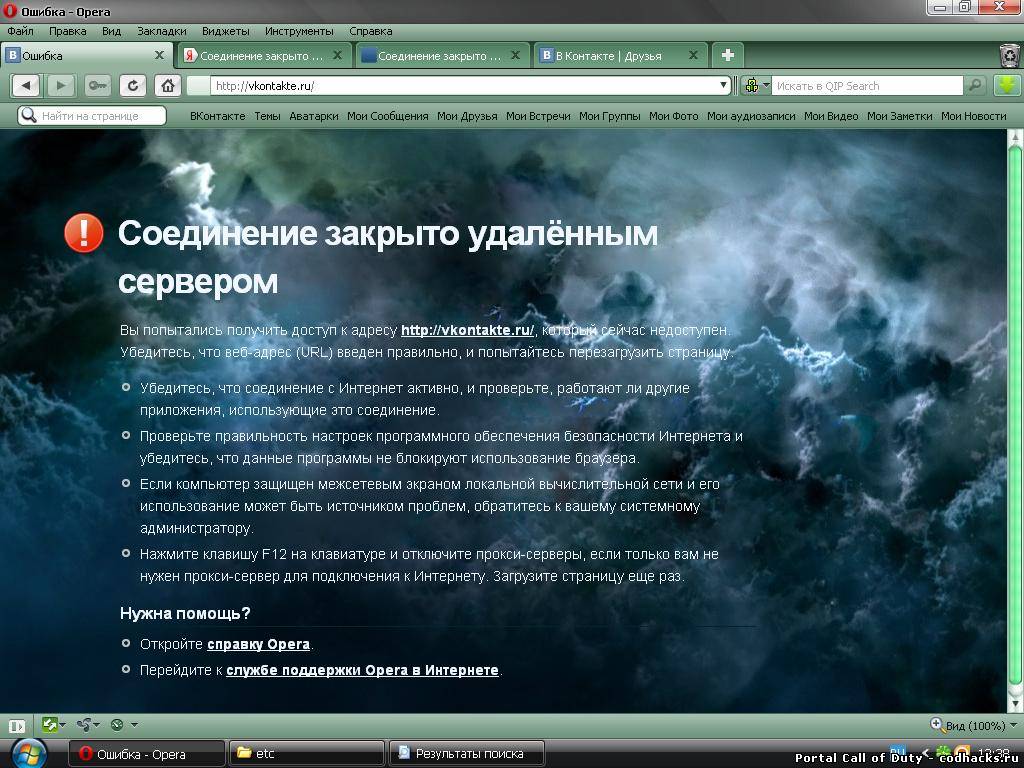Image resolution: width=1024 pixels, height=768 pixels.
Task: Open the Мои Видео bookmark
Action: point(831,116)
